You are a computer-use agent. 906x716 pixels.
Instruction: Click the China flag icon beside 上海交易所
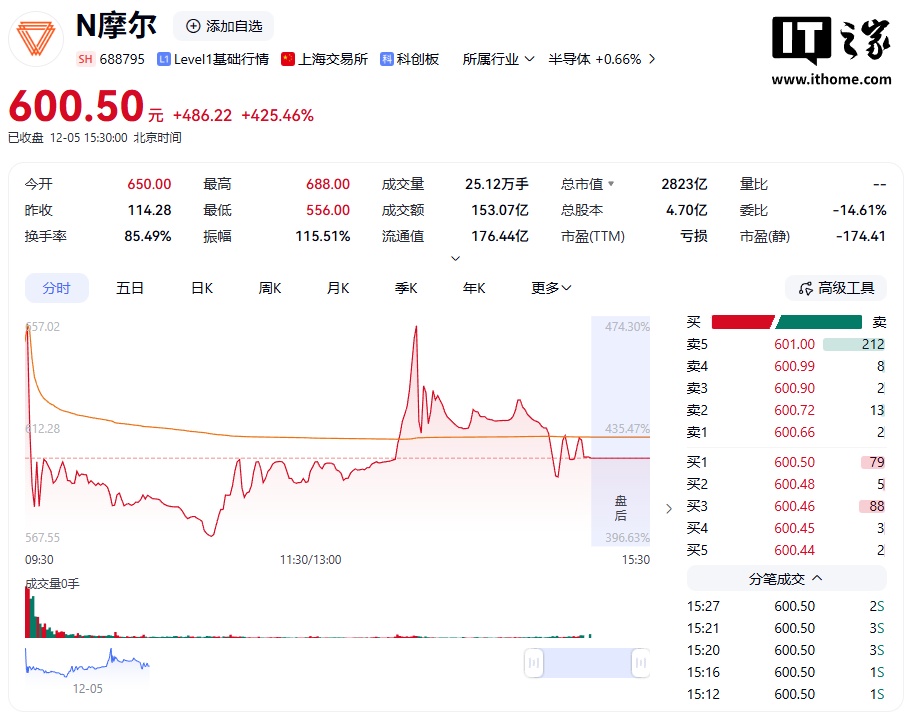click(288, 59)
